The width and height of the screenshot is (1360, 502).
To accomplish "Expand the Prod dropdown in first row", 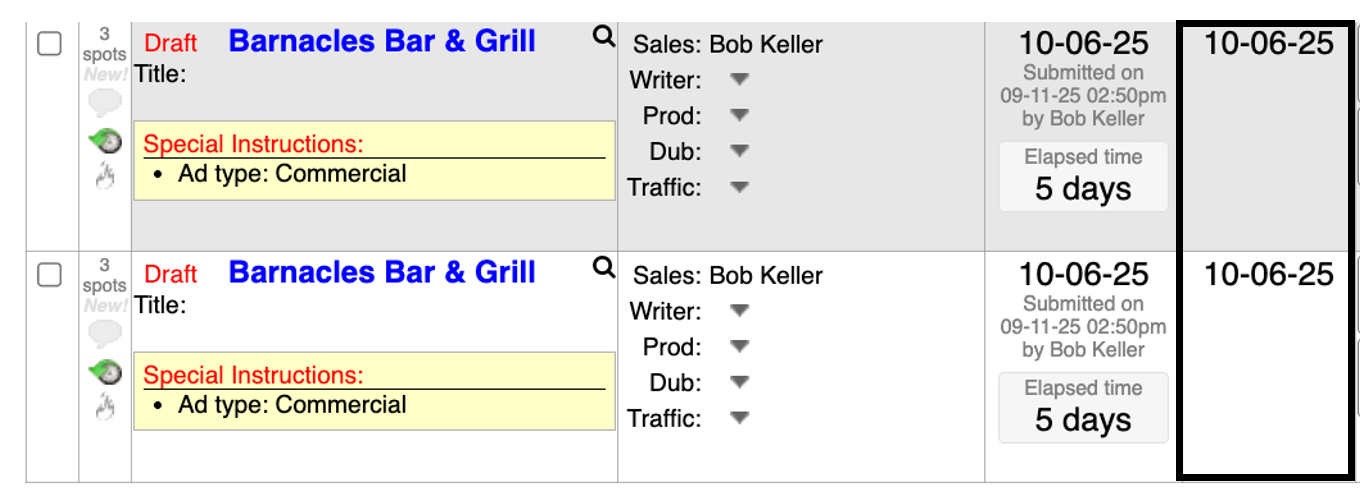I will point(739,115).
